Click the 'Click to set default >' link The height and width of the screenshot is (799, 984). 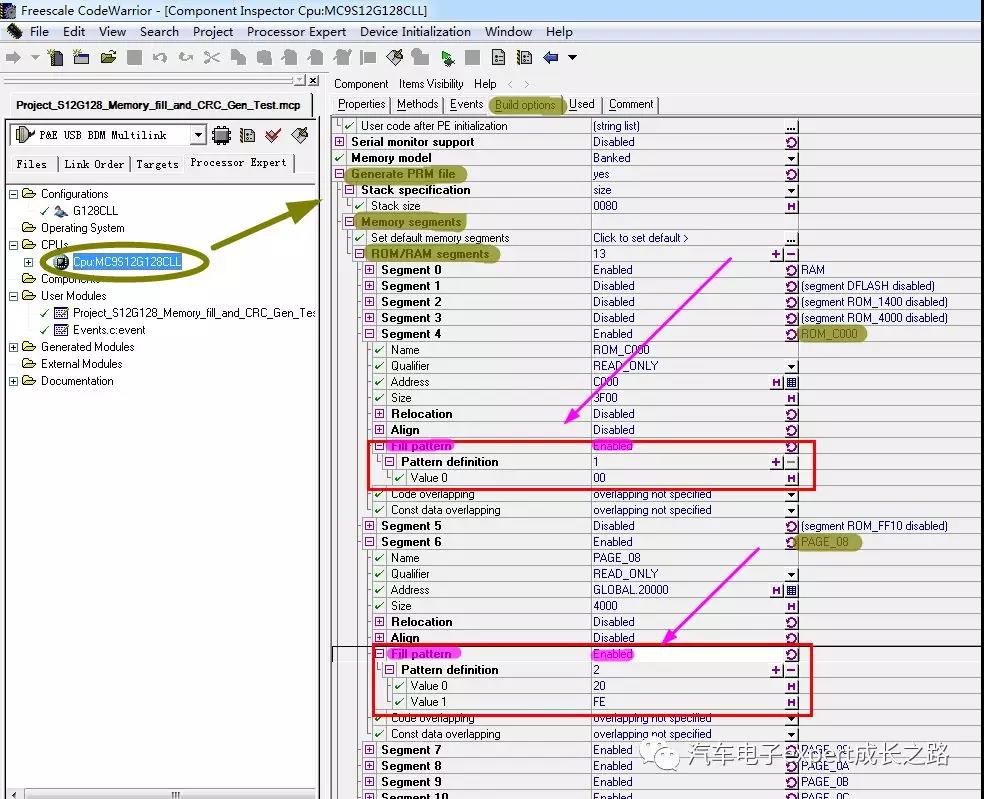click(x=640, y=238)
